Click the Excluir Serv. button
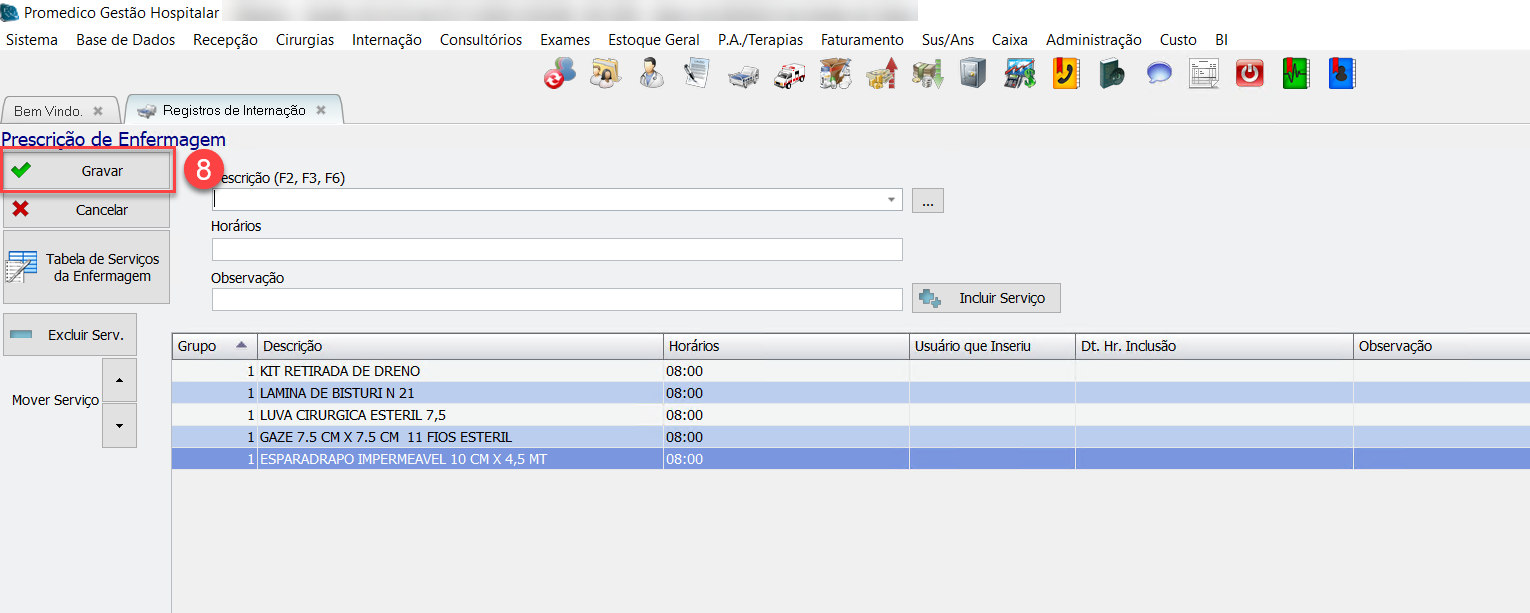 click(70, 335)
